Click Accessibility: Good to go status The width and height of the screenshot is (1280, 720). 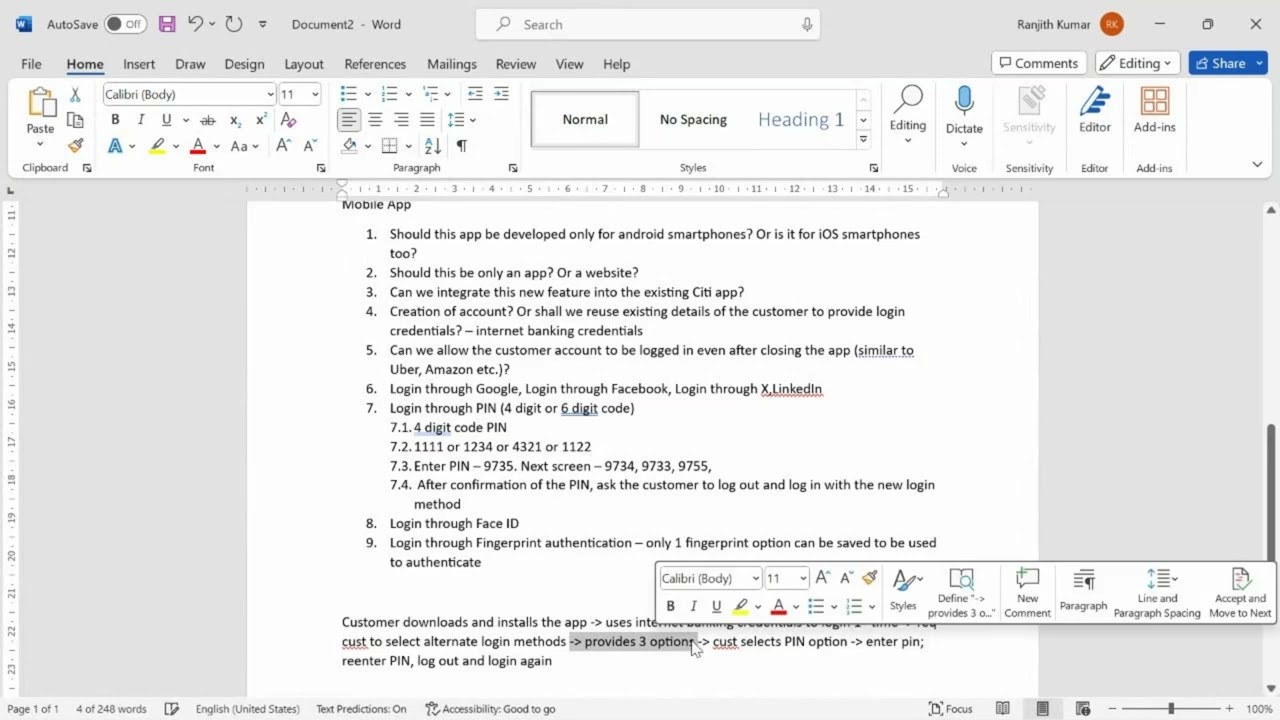click(490, 709)
